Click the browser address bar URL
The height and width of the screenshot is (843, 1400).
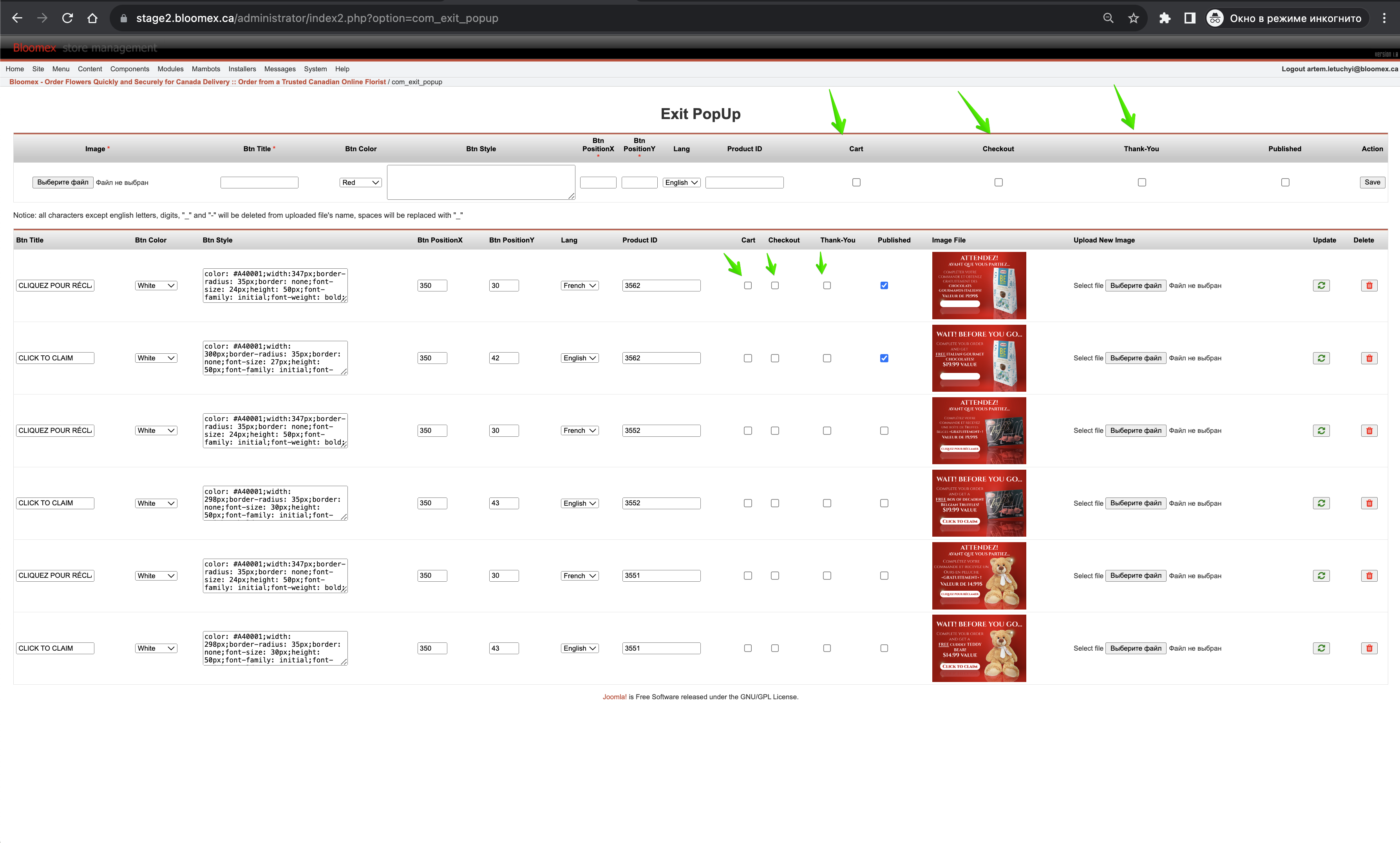pos(317,18)
